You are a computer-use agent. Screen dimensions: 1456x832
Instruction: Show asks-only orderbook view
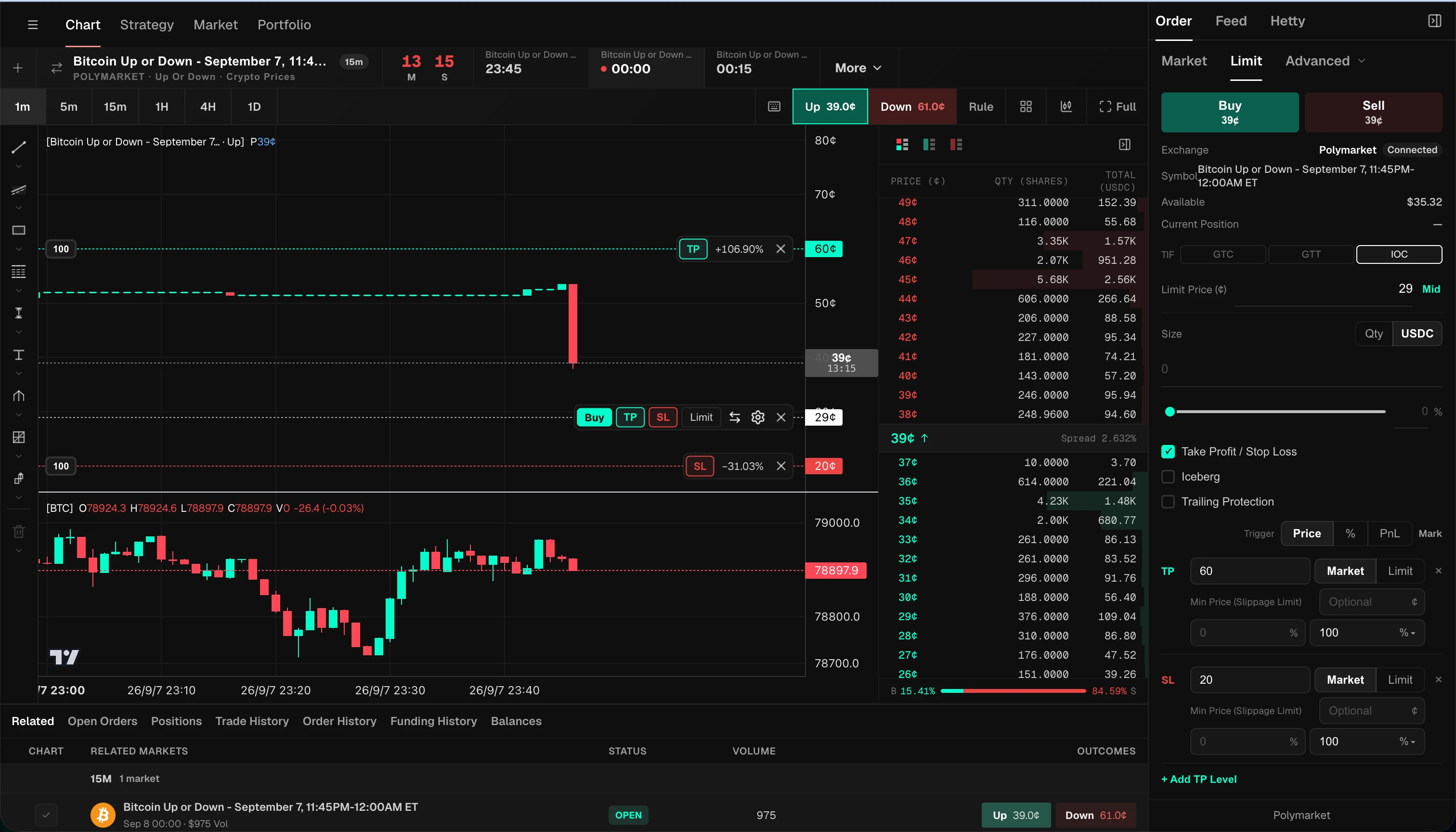[956, 144]
